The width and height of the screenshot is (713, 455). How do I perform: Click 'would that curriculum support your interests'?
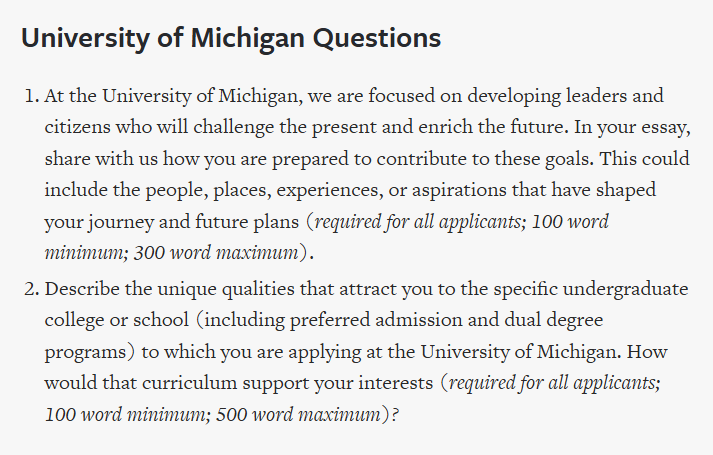pos(239,383)
